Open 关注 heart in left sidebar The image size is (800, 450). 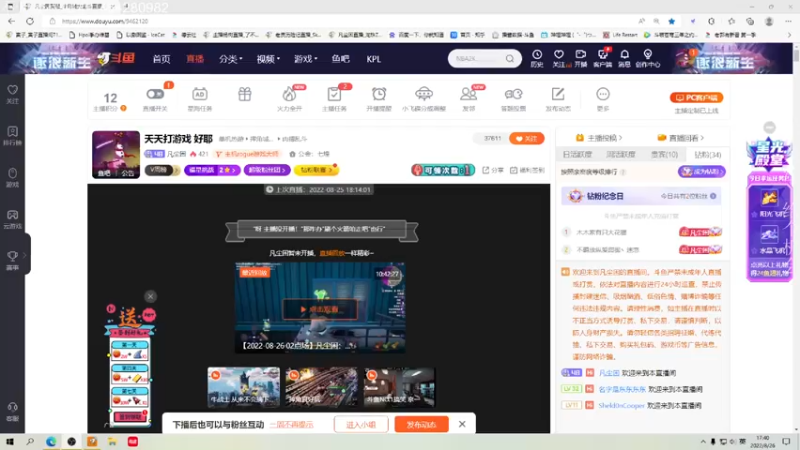coord(12,94)
